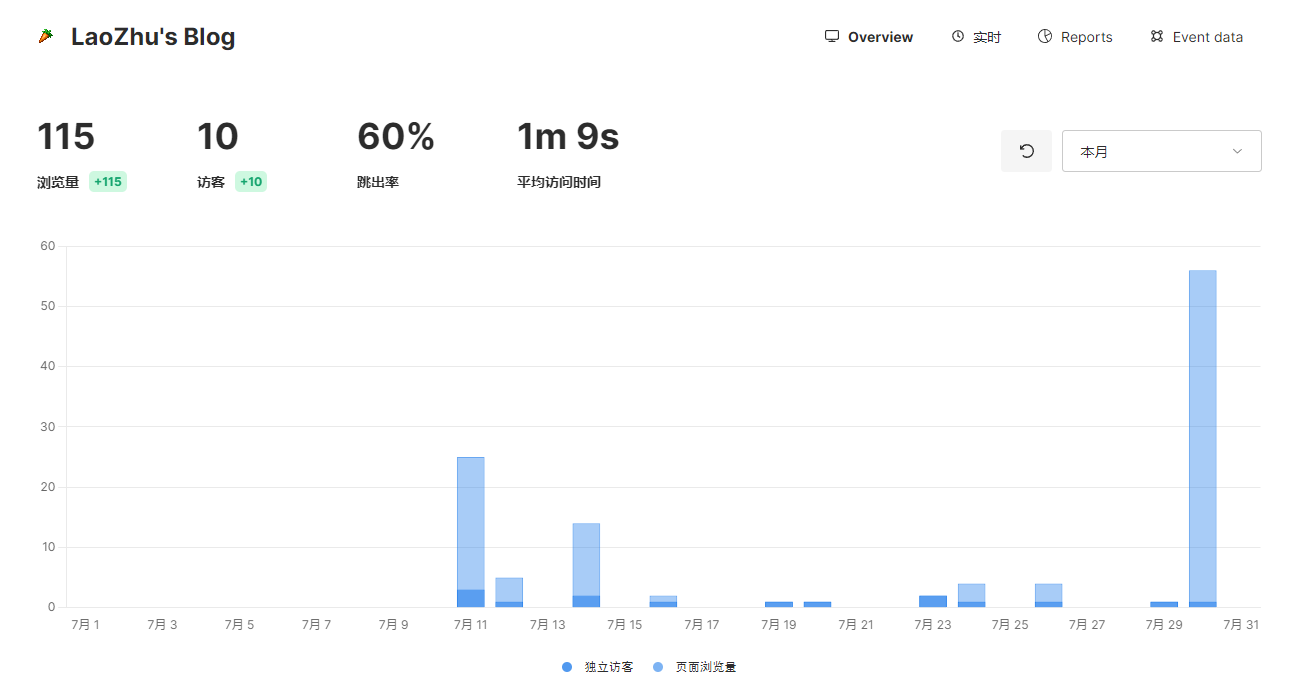
Task: Open the LaoZhu's Blog title link
Action: pos(153,37)
